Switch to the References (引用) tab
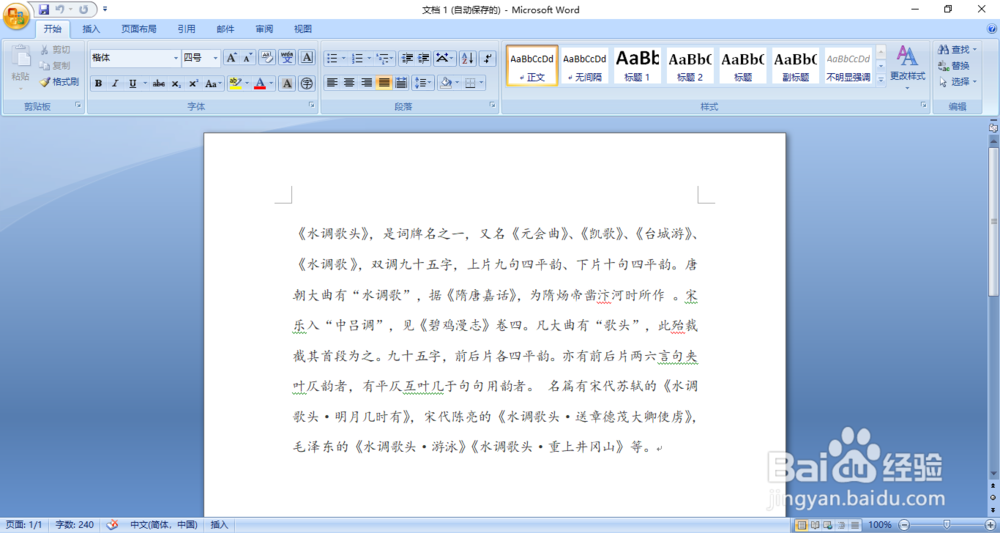Viewport: 1000px width, 533px height. pos(186,29)
